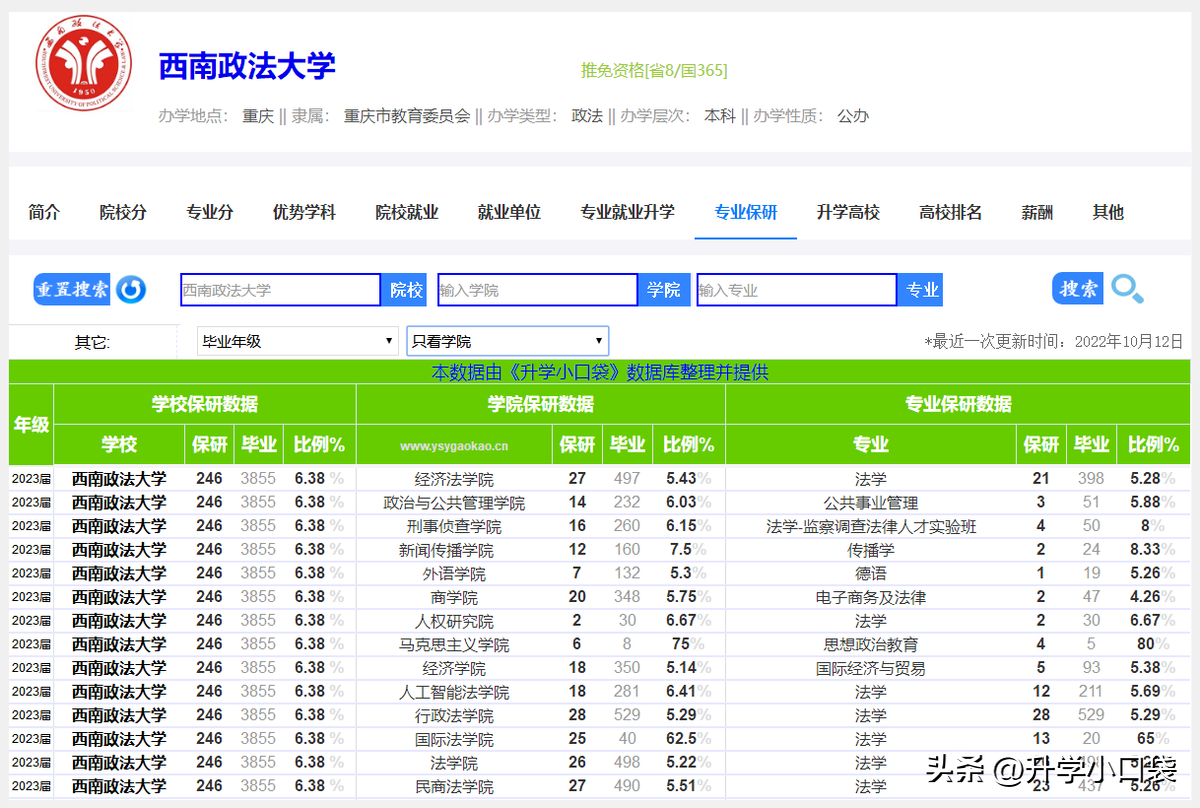Open the 只看学院 dropdown
This screenshot has height=808, width=1200.
point(507,341)
